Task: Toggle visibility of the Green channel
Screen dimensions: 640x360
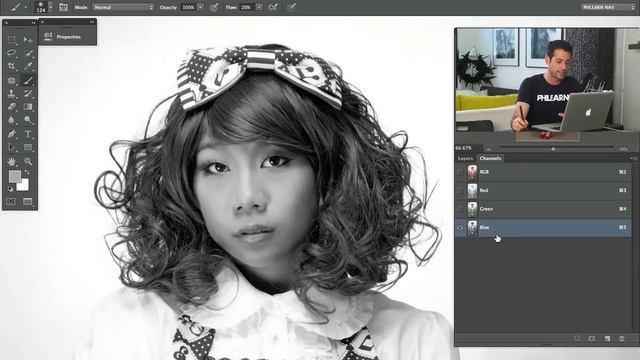Action: [460, 209]
